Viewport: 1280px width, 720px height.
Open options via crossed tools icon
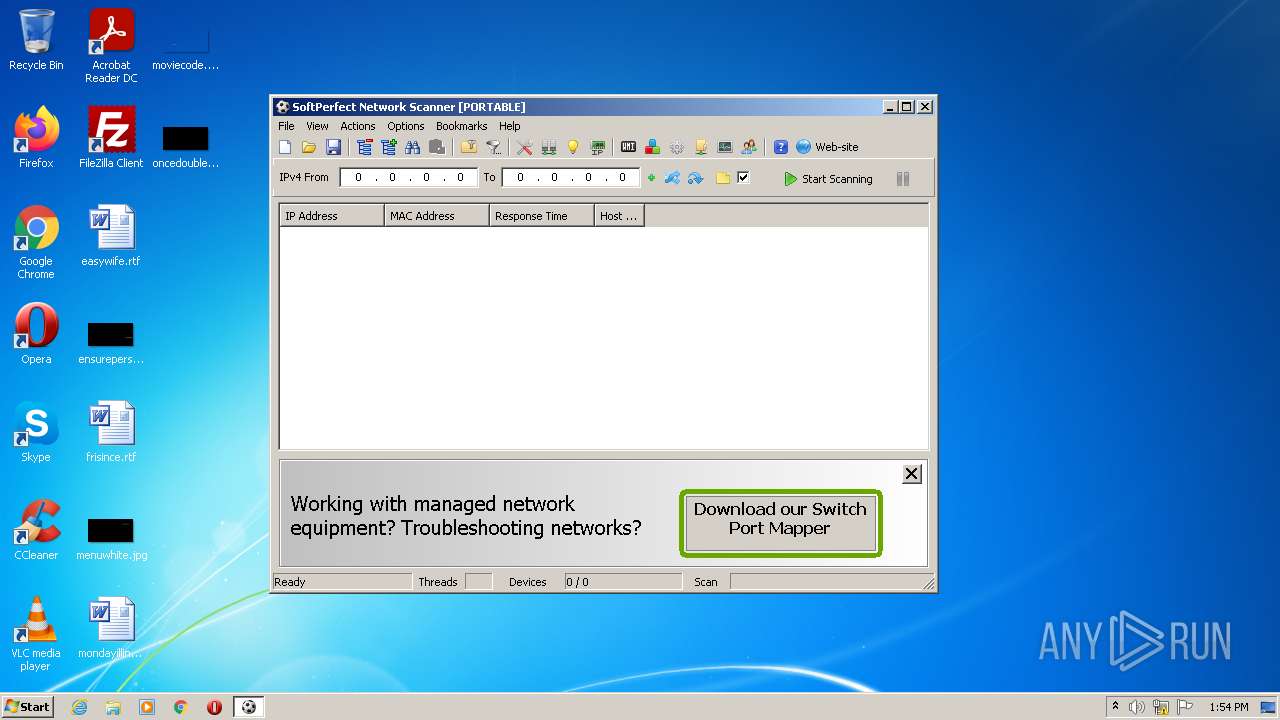coord(525,147)
